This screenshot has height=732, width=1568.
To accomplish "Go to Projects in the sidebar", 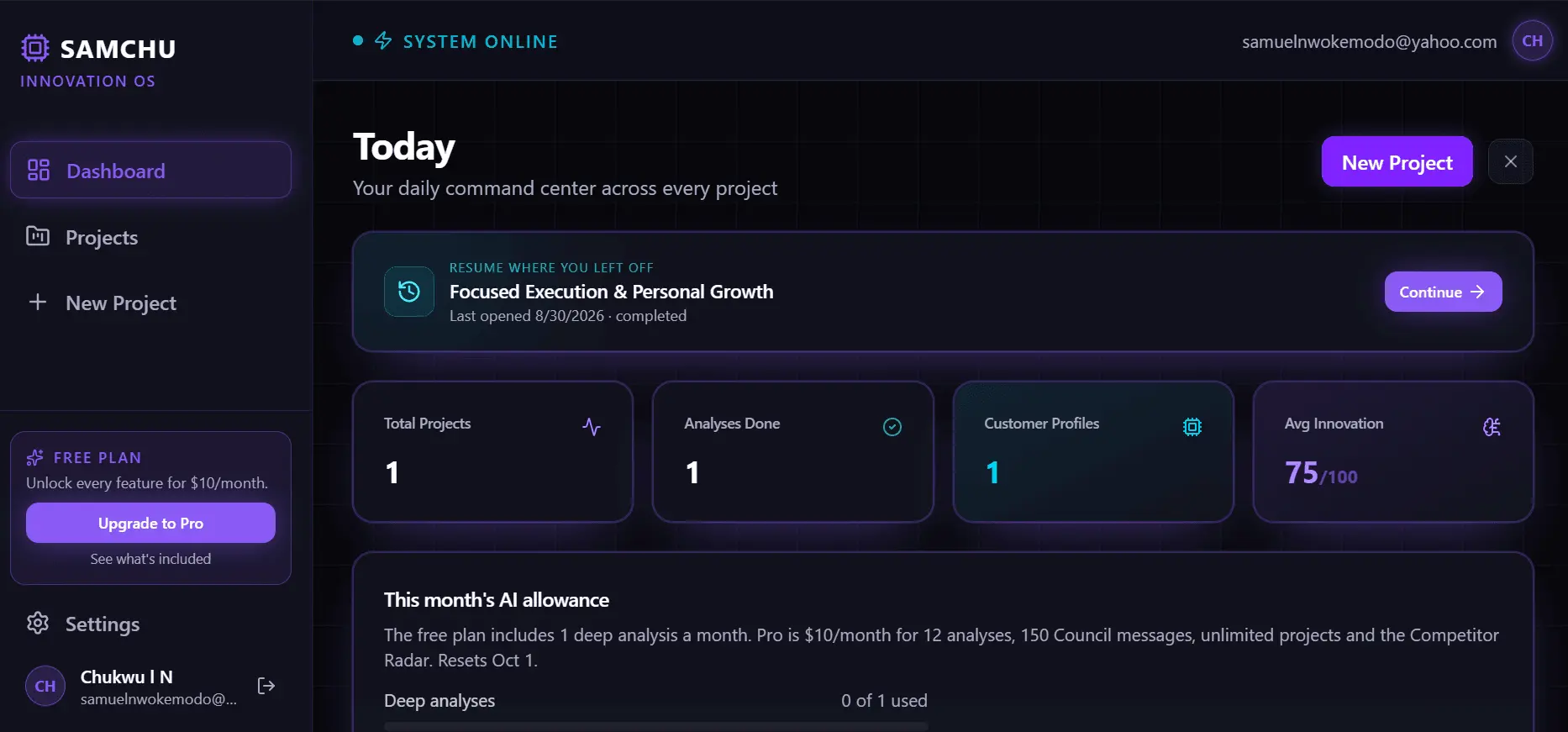I will (x=151, y=237).
